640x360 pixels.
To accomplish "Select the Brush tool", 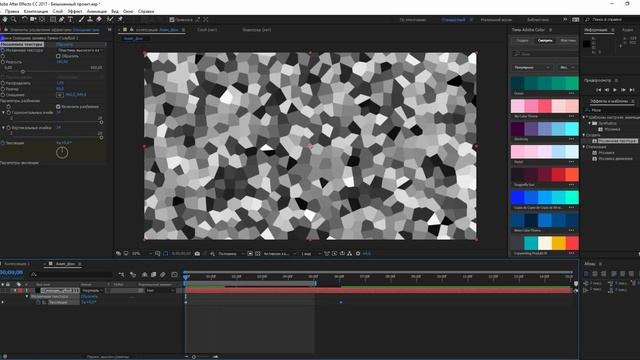I will pyautogui.click(x=81, y=19).
